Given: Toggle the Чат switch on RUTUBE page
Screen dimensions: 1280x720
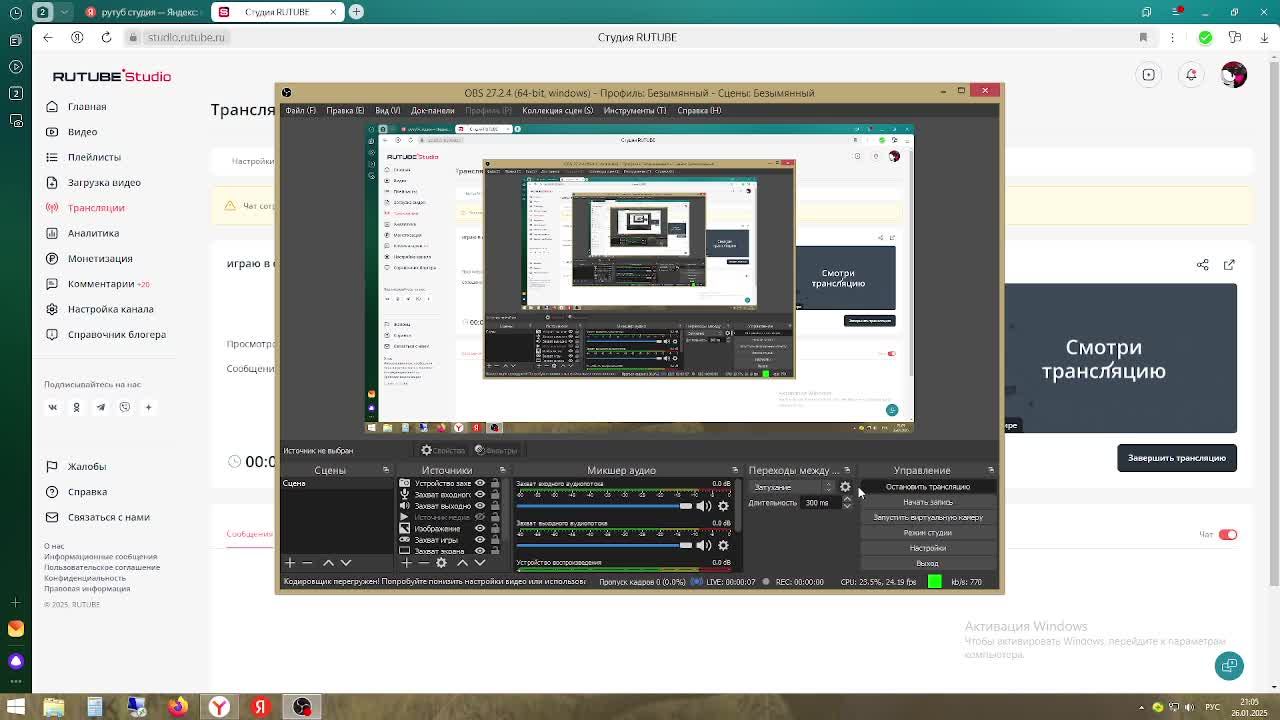Looking at the screenshot, I should (1228, 534).
